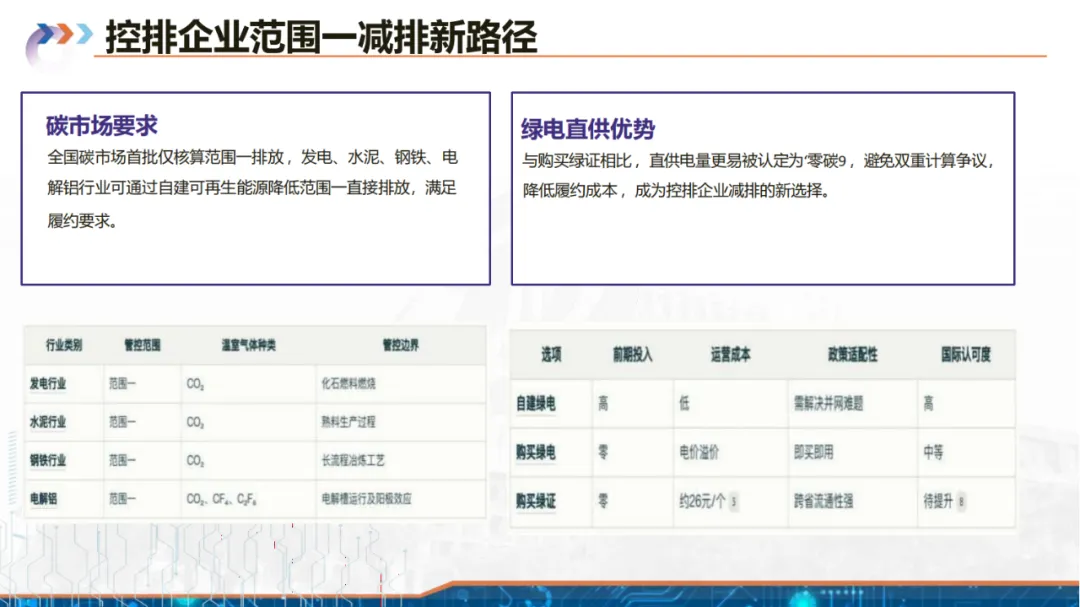Screen dimensions: 1080x607
Task: Select the 需解决并网难题 cell
Action: coord(829,404)
